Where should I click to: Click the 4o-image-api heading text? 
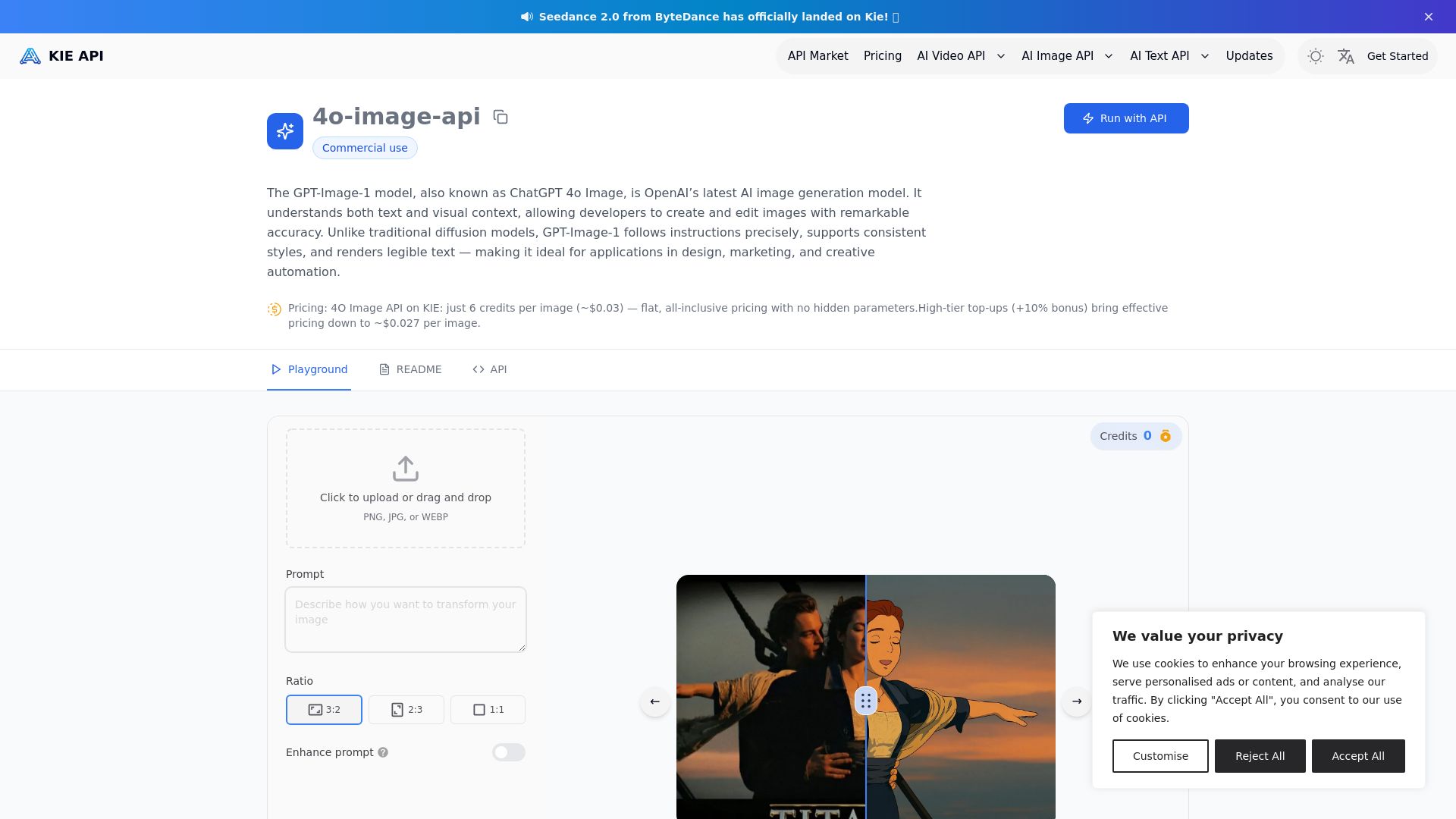pyautogui.click(x=397, y=116)
